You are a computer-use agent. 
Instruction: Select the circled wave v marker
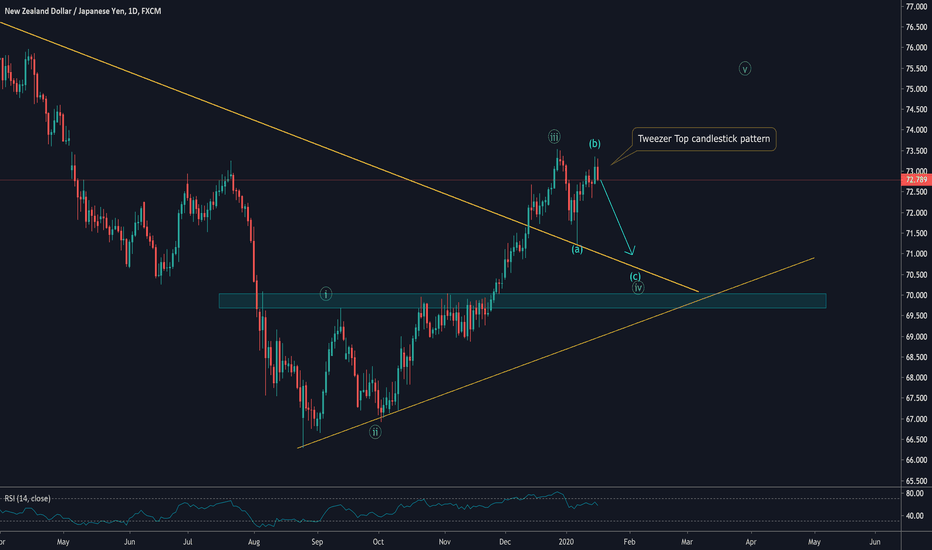(x=745, y=69)
